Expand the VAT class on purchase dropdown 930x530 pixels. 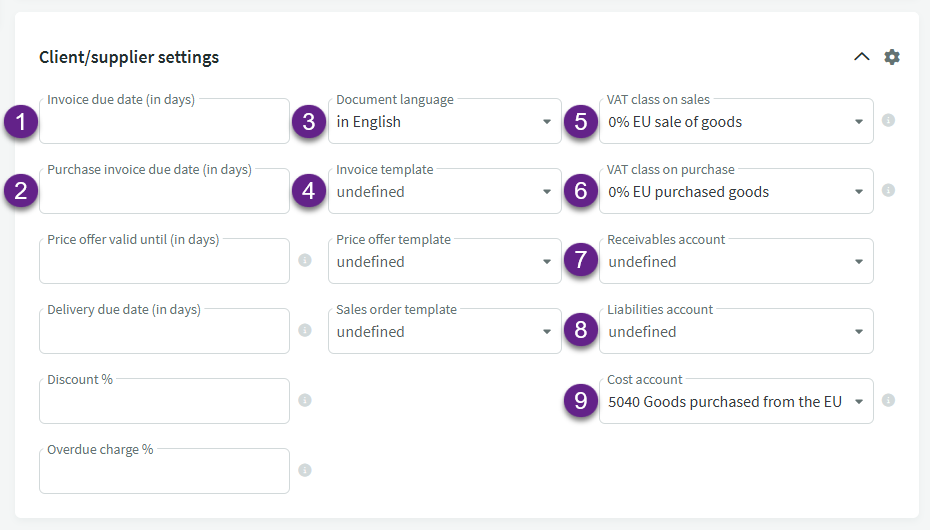[x=735, y=192]
